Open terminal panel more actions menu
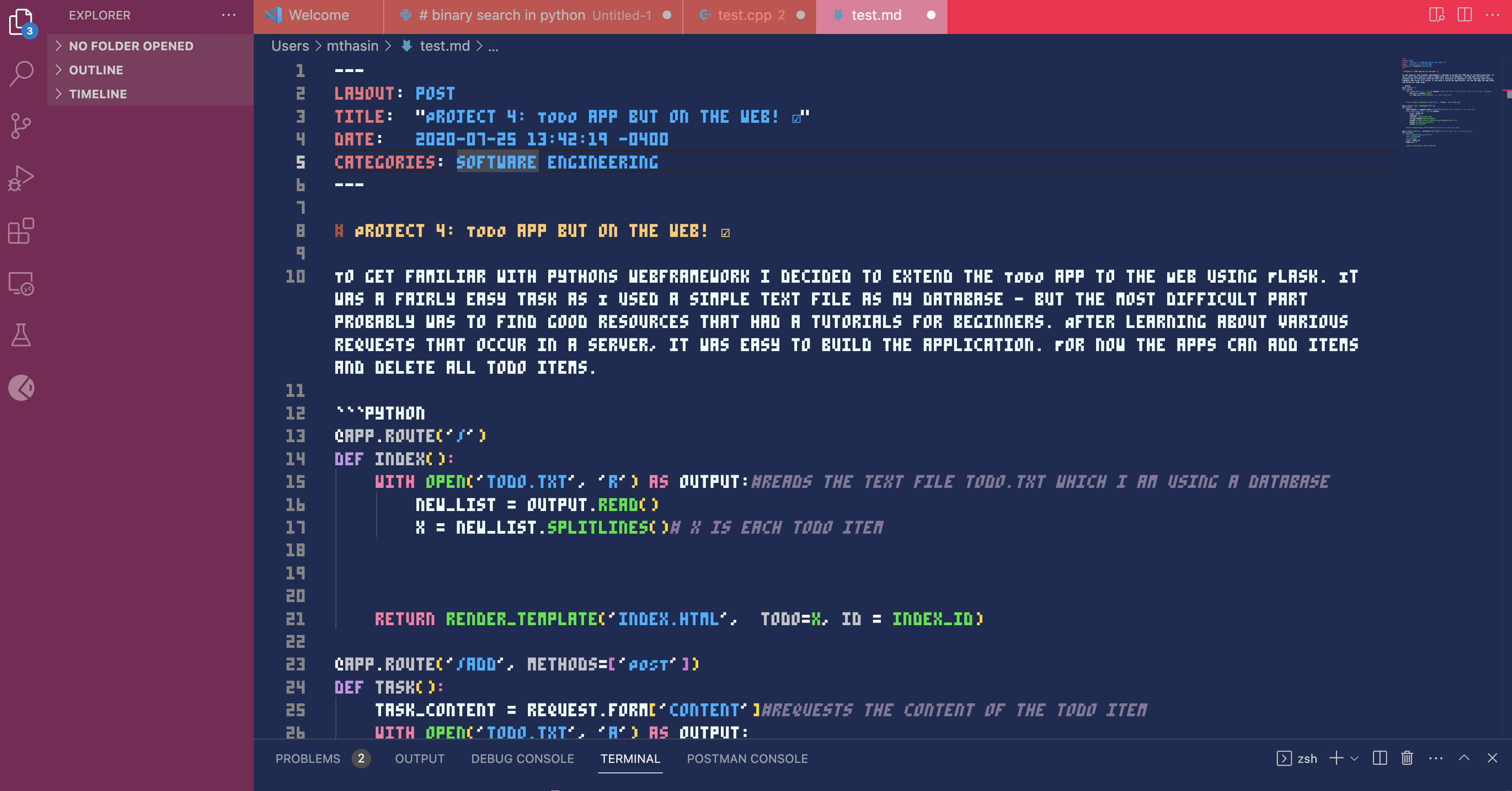Image resolution: width=1512 pixels, height=791 pixels. coord(1436,758)
